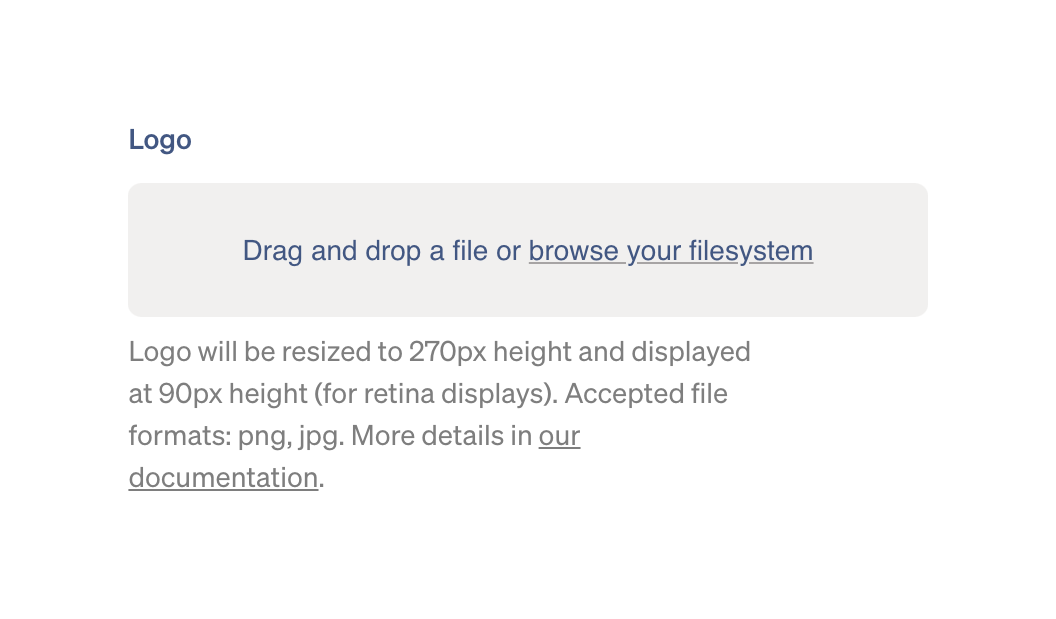Click the bold "Logo" field label

(160, 140)
